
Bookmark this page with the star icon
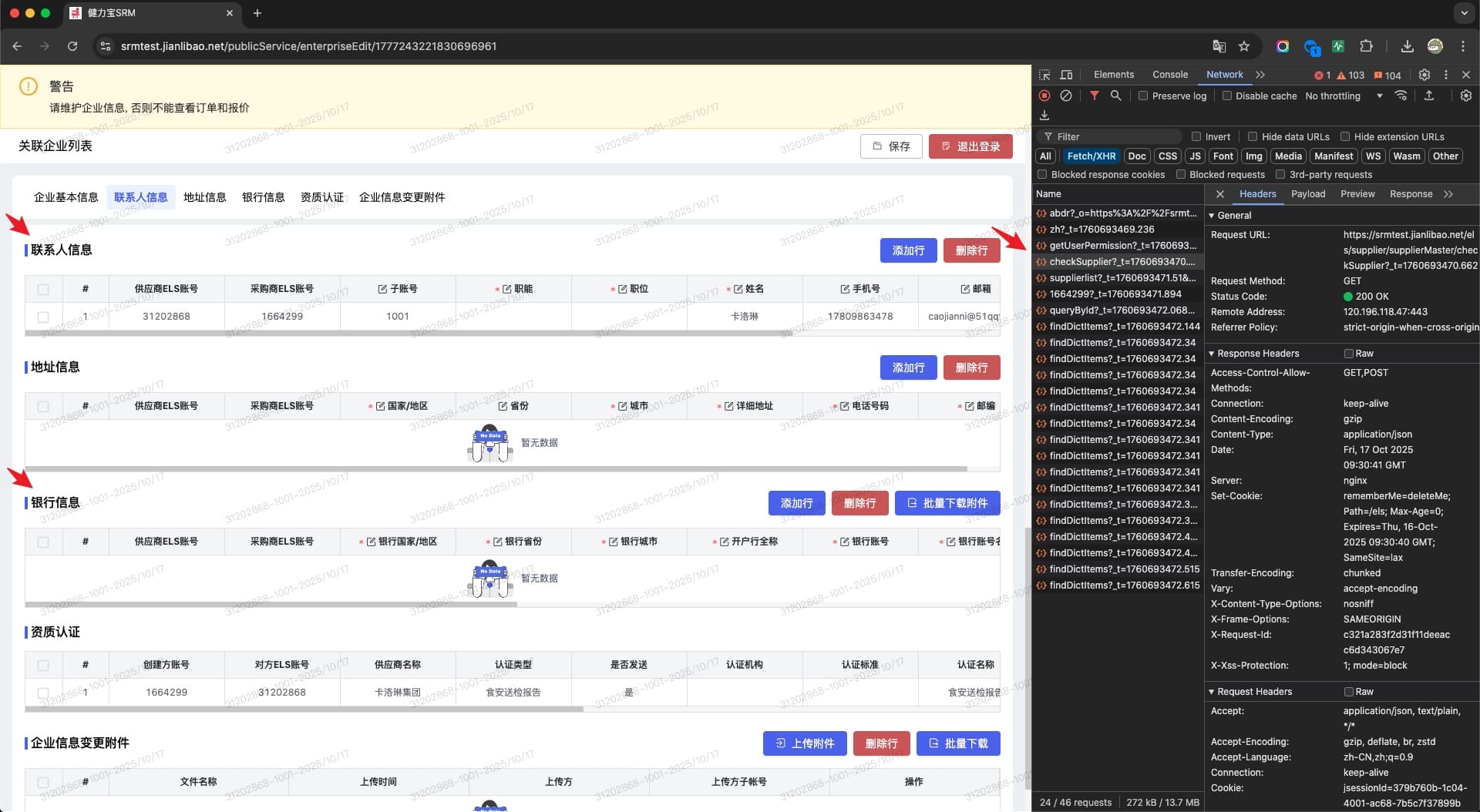click(x=1244, y=46)
